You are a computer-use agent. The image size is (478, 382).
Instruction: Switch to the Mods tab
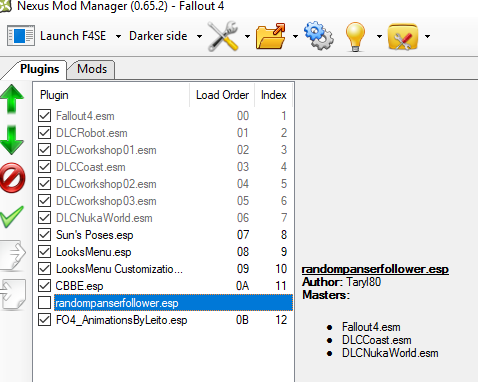tap(92, 69)
